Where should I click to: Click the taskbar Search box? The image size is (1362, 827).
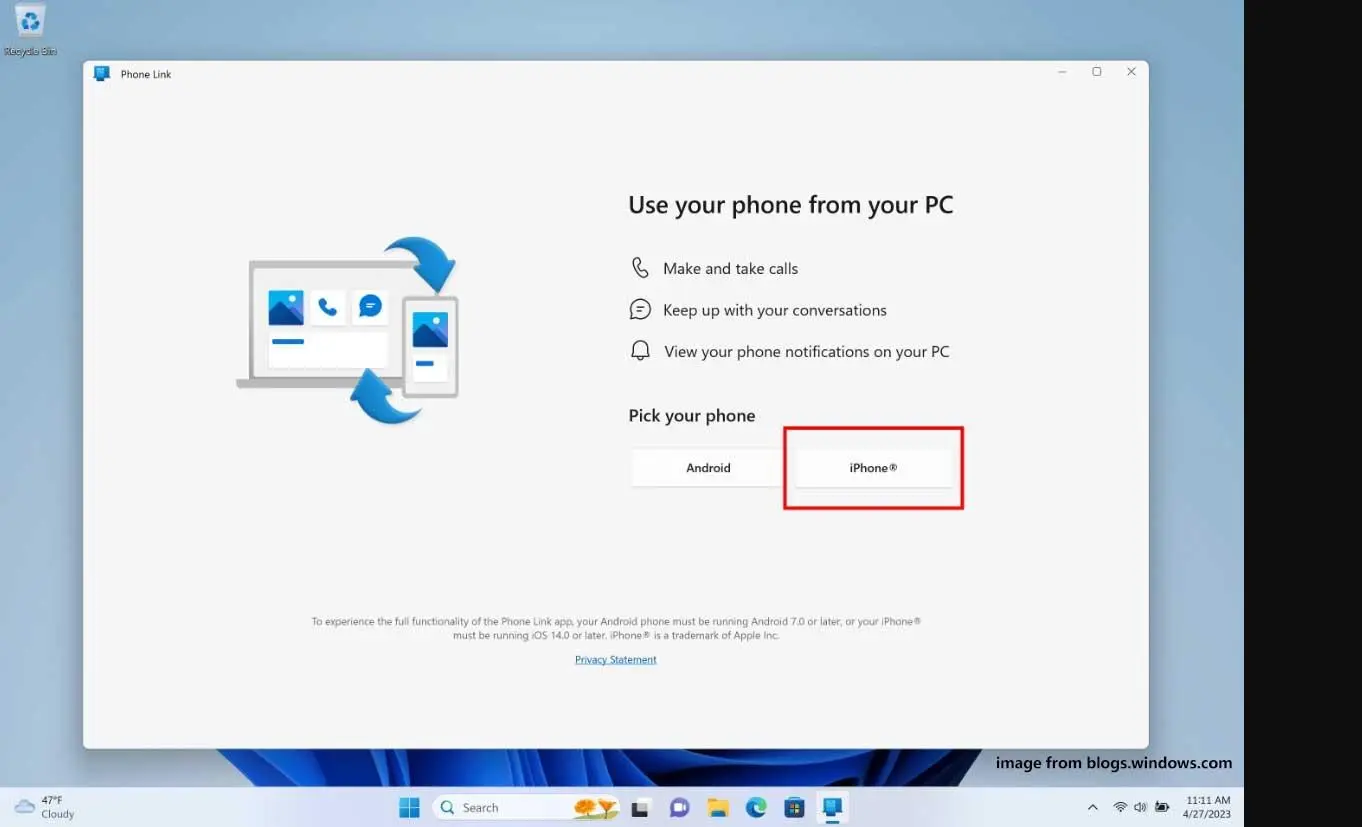click(x=526, y=807)
